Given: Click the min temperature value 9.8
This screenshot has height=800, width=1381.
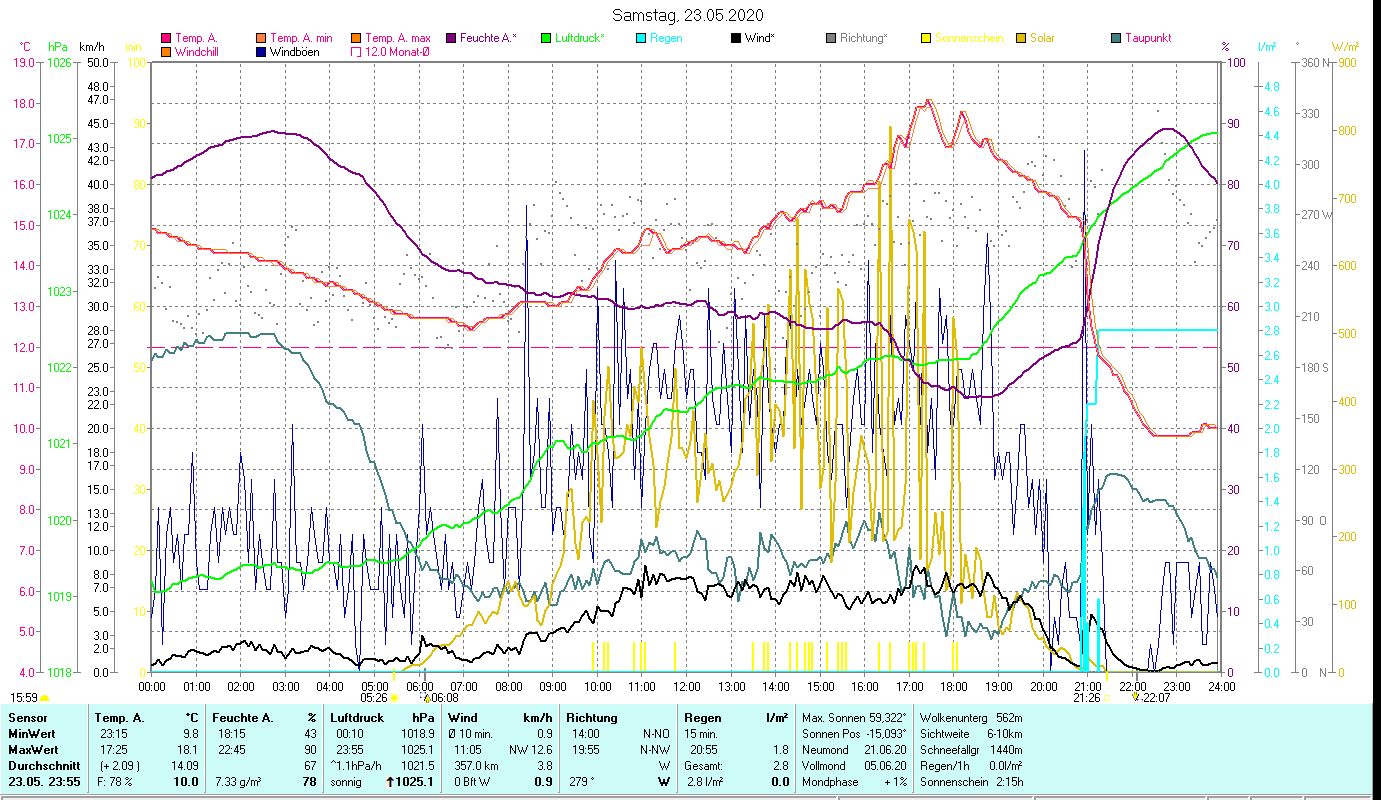Looking at the screenshot, I should [190, 734].
